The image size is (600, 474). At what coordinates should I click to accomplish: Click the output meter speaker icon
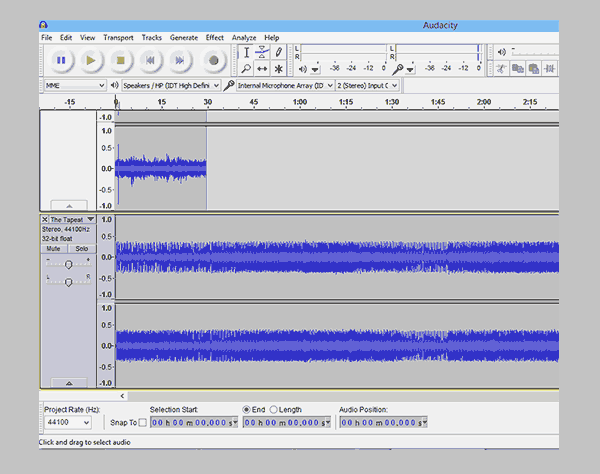(303, 69)
